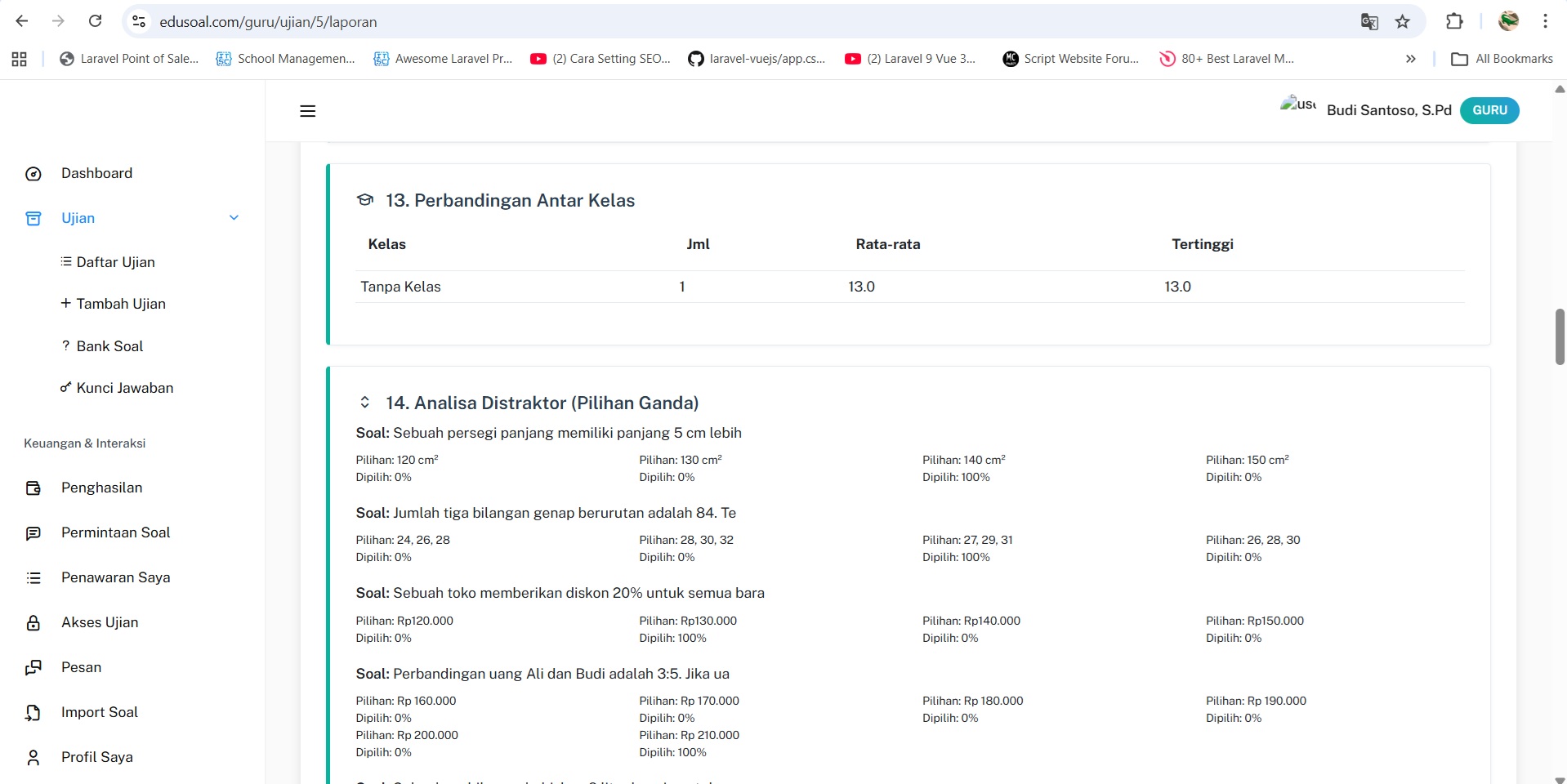This screenshot has height=784, width=1567.
Task: Click the browser address bar URL
Action: [268, 22]
